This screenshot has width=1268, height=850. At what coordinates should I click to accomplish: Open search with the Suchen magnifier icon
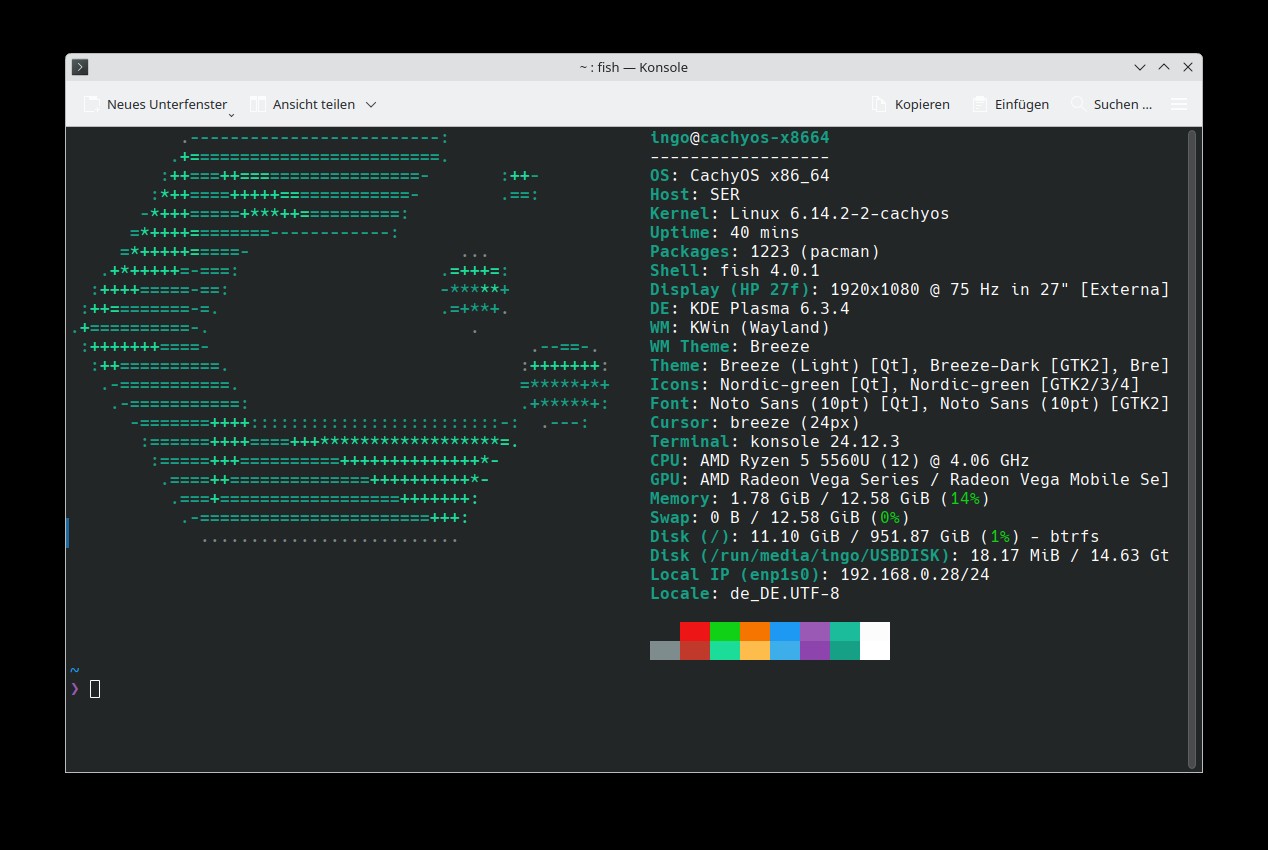pos(1078,104)
